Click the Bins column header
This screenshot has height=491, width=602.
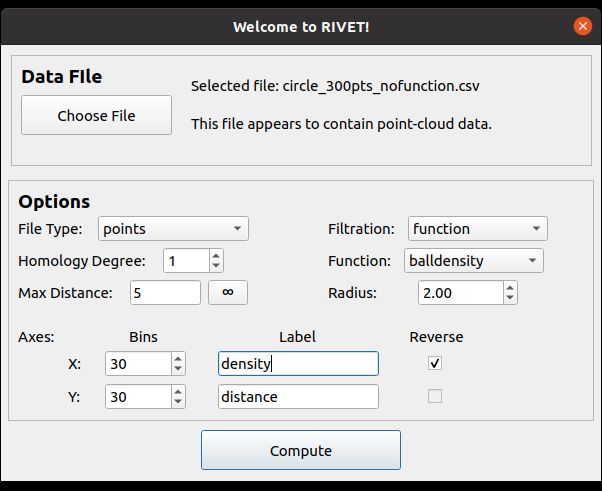coord(143,337)
